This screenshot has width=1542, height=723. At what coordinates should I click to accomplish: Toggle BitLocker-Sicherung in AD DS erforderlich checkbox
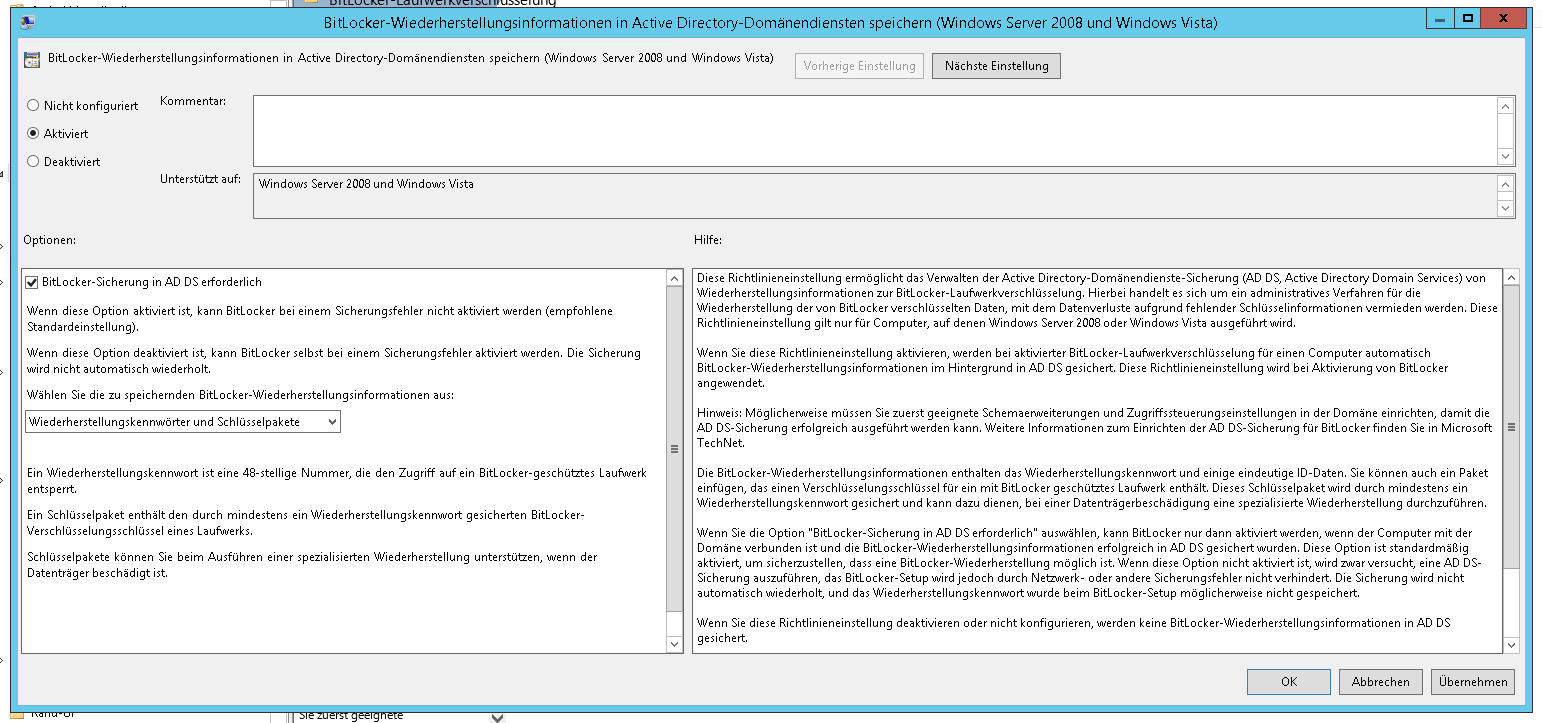point(33,282)
